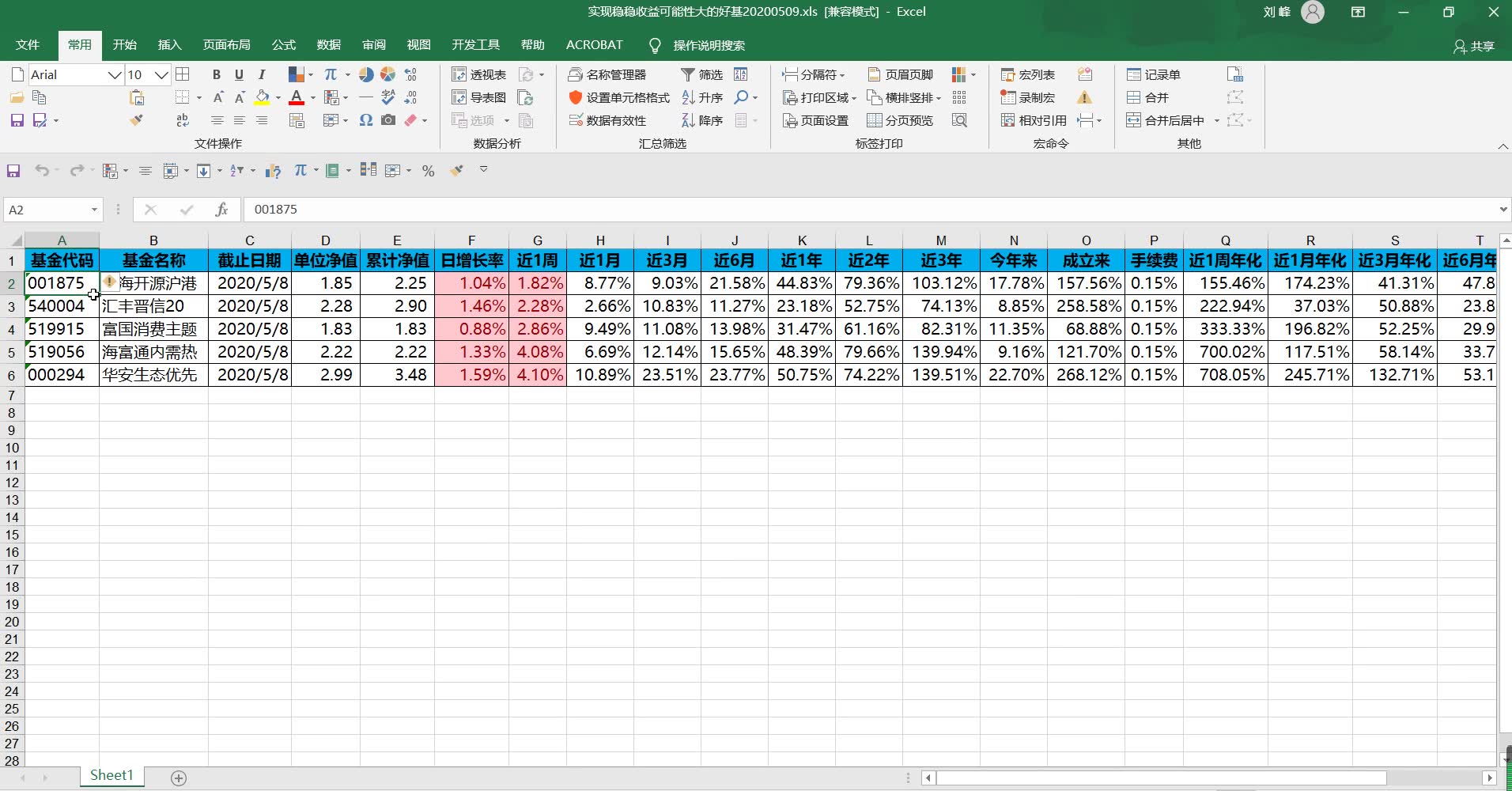
Task: Expand the 合并后居中 dropdown arrow
Action: pyautogui.click(x=1216, y=121)
